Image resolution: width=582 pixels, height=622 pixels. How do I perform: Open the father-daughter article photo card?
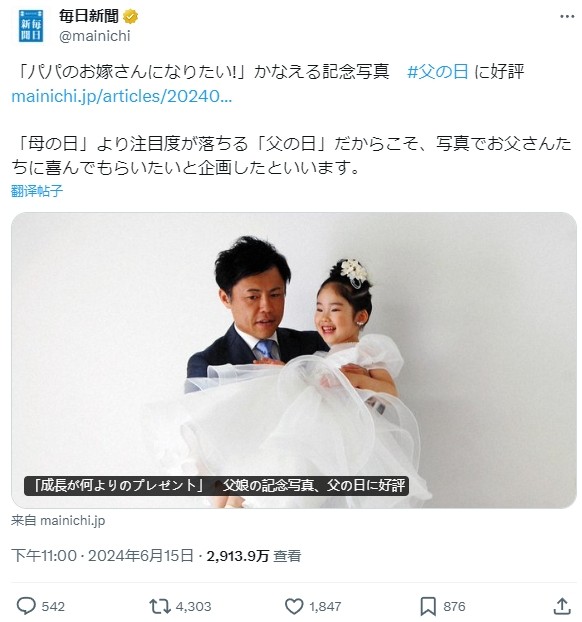point(294,360)
